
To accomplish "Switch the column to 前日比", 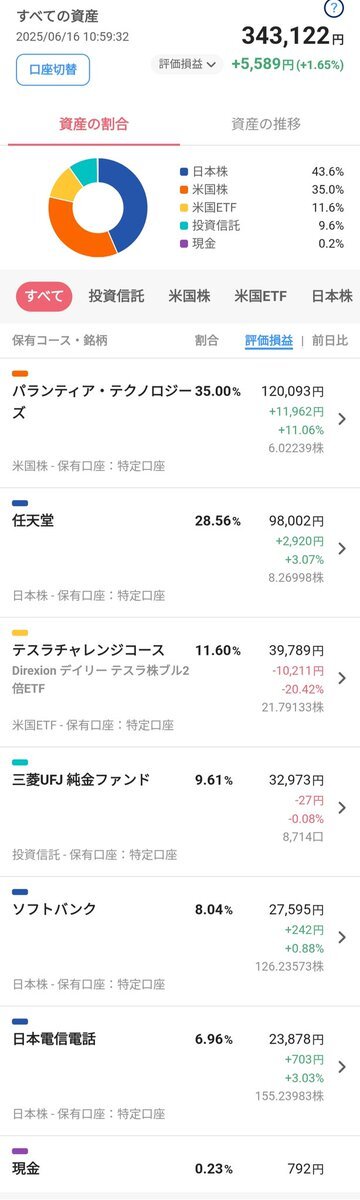I will (329, 341).
